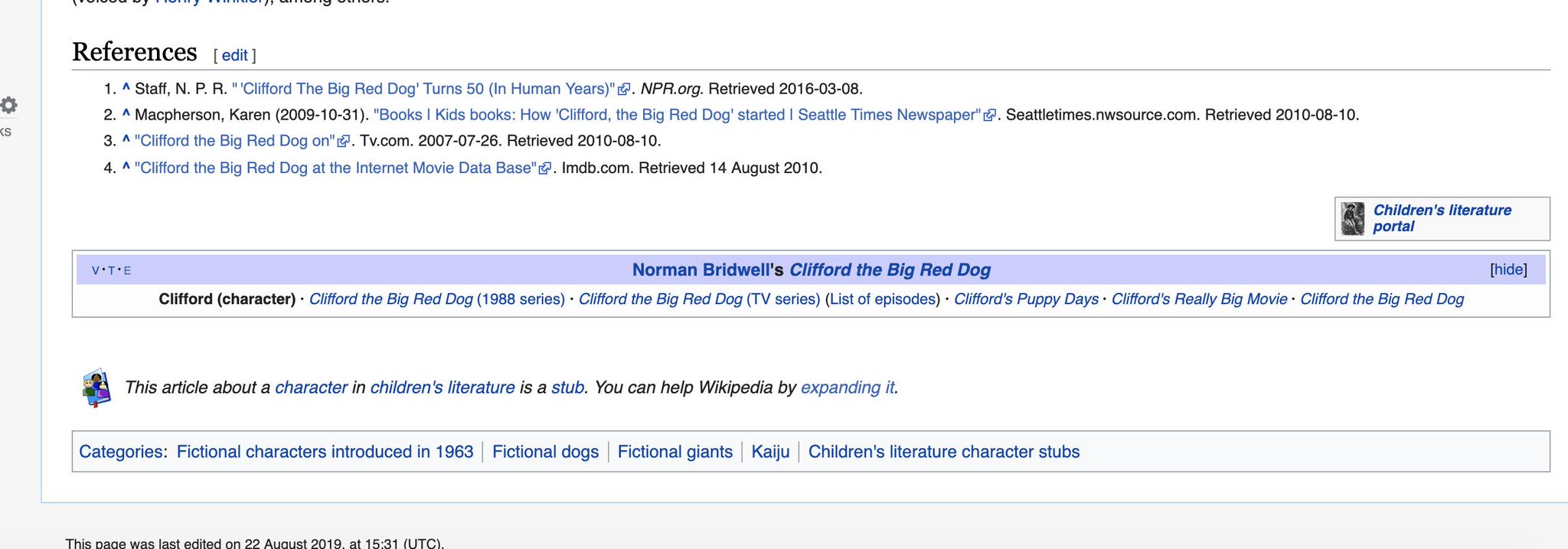Click external link icon after Seattle Times article
The image size is (1568, 549).
989,116
